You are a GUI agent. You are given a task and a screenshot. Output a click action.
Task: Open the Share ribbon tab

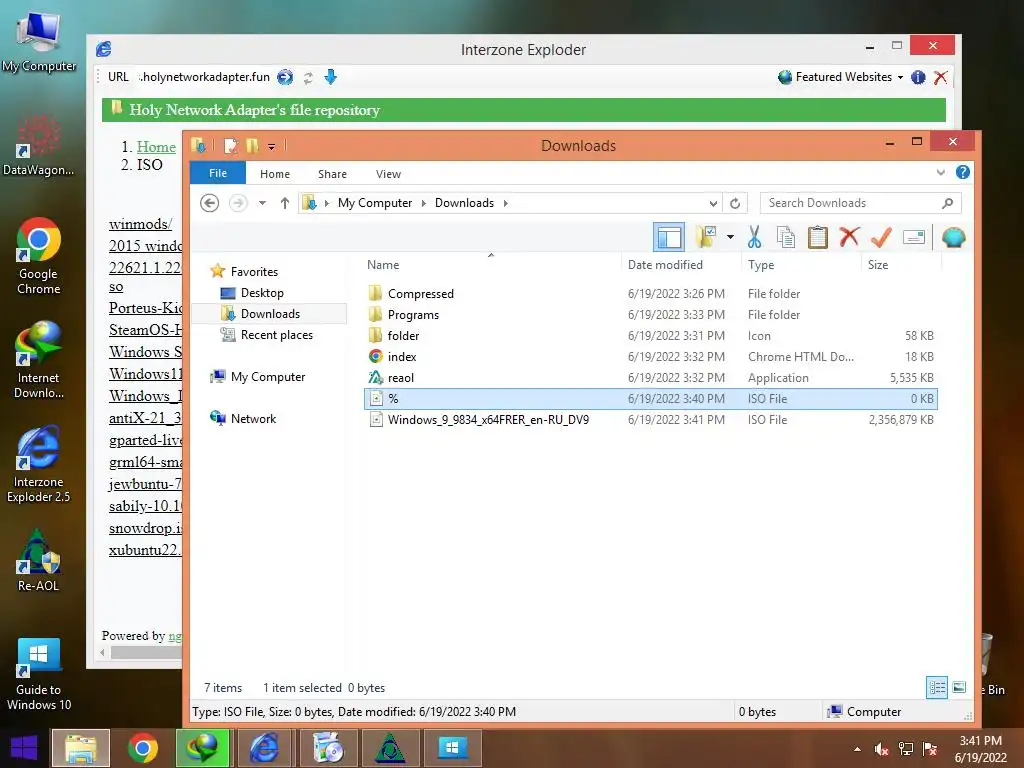332,174
